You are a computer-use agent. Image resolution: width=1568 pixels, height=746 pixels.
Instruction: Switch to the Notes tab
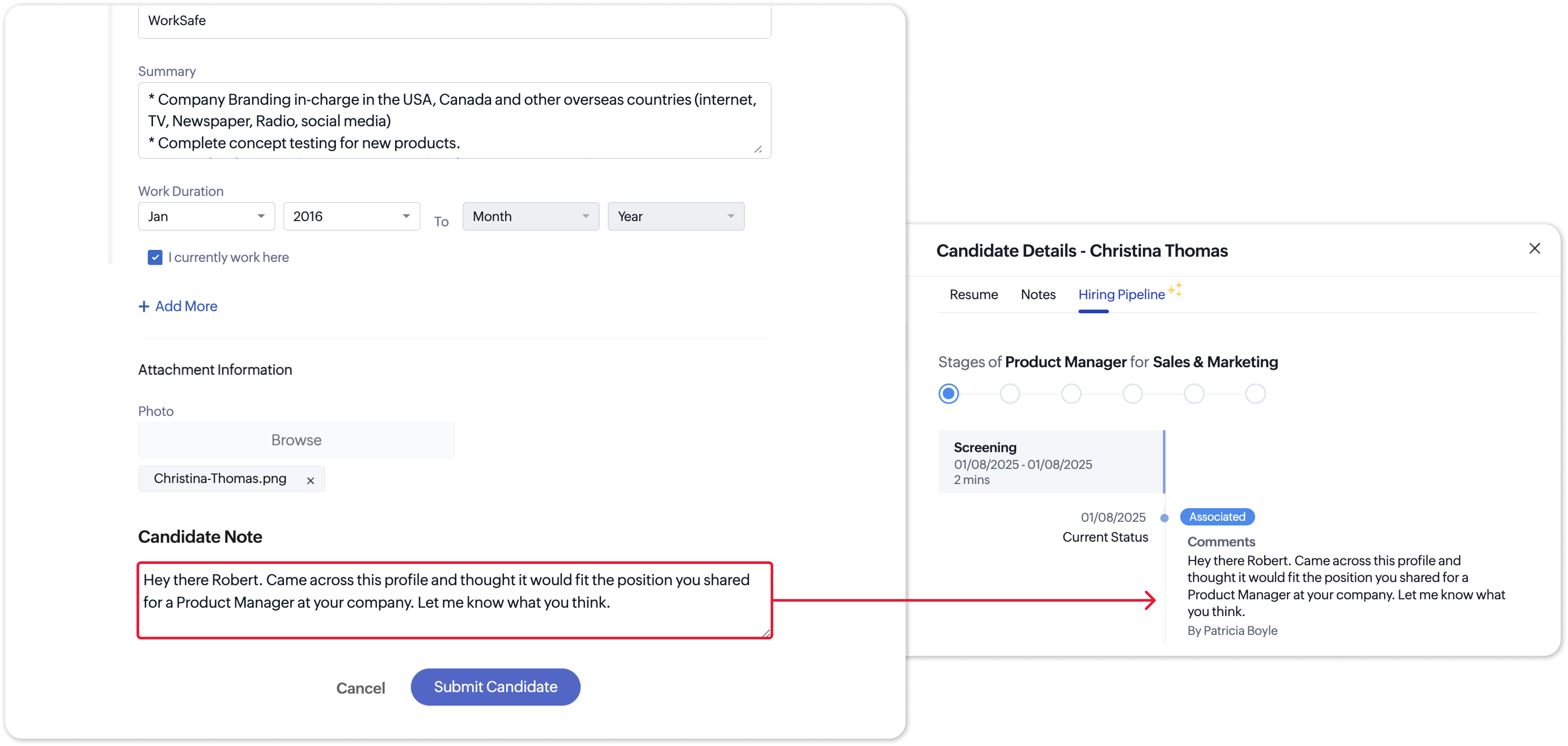(x=1038, y=294)
